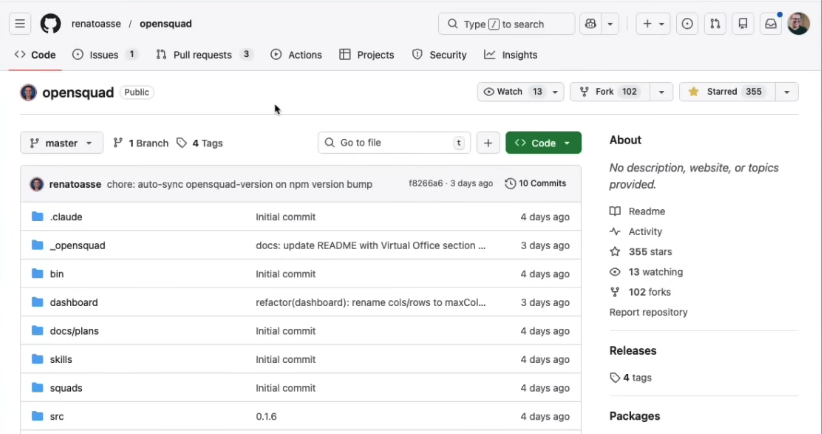Switch to the Security tab

pyautogui.click(x=439, y=55)
